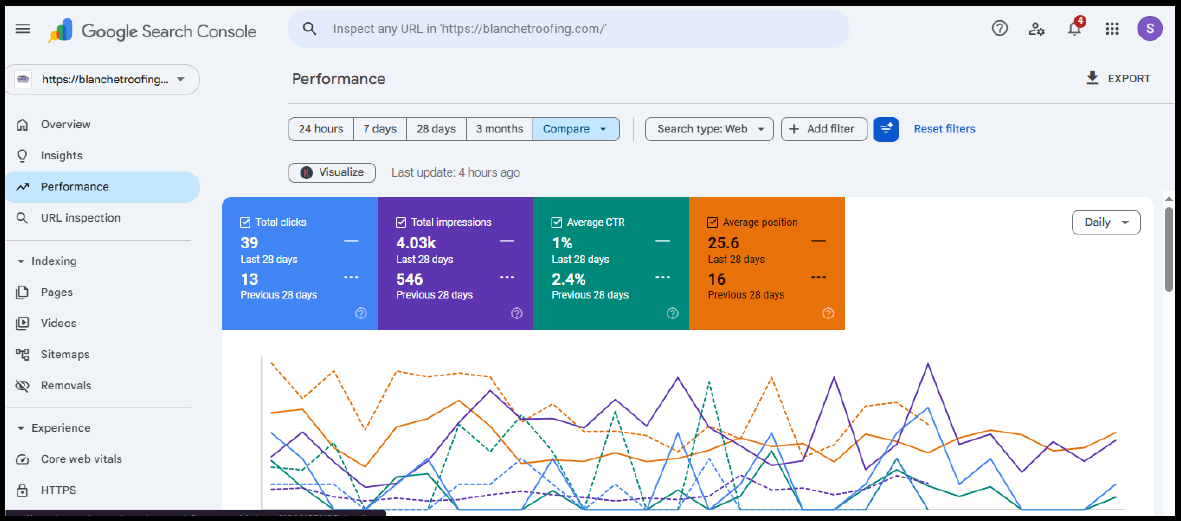Select the 24 hours date range
The width and height of the screenshot is (1181, 521).
pyautogui.click(x=321, y=129)
